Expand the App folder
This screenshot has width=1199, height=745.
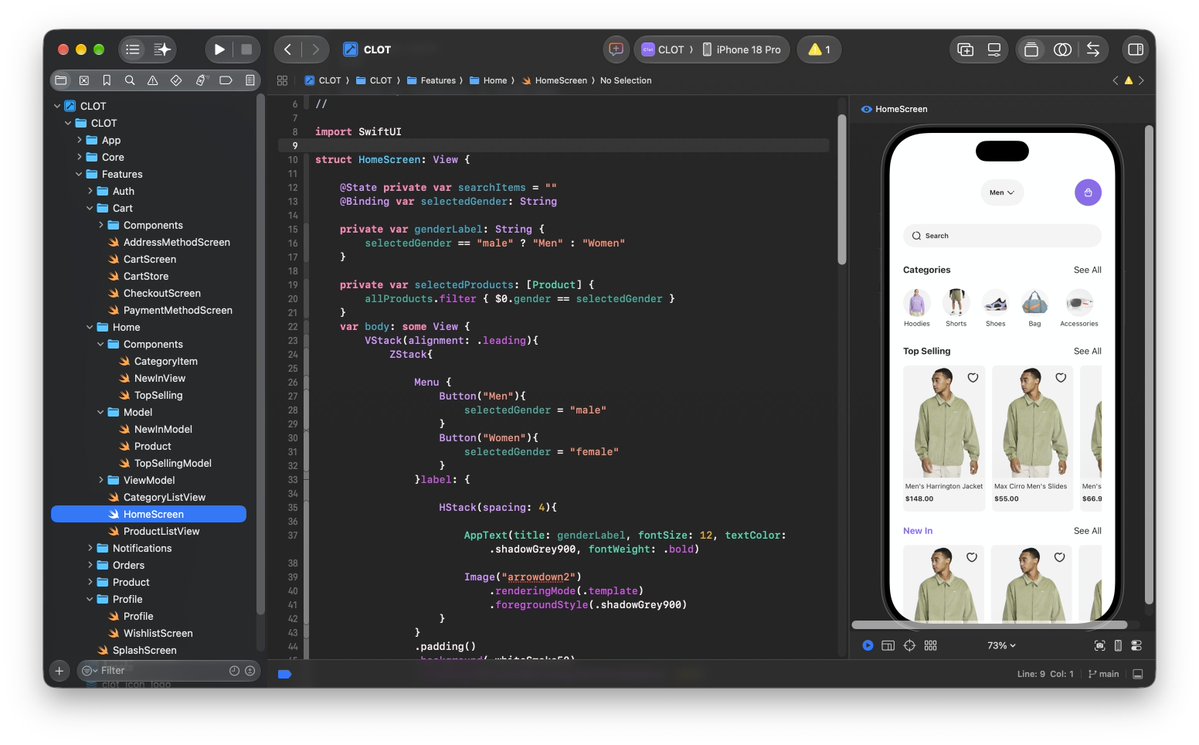[79, 140]
